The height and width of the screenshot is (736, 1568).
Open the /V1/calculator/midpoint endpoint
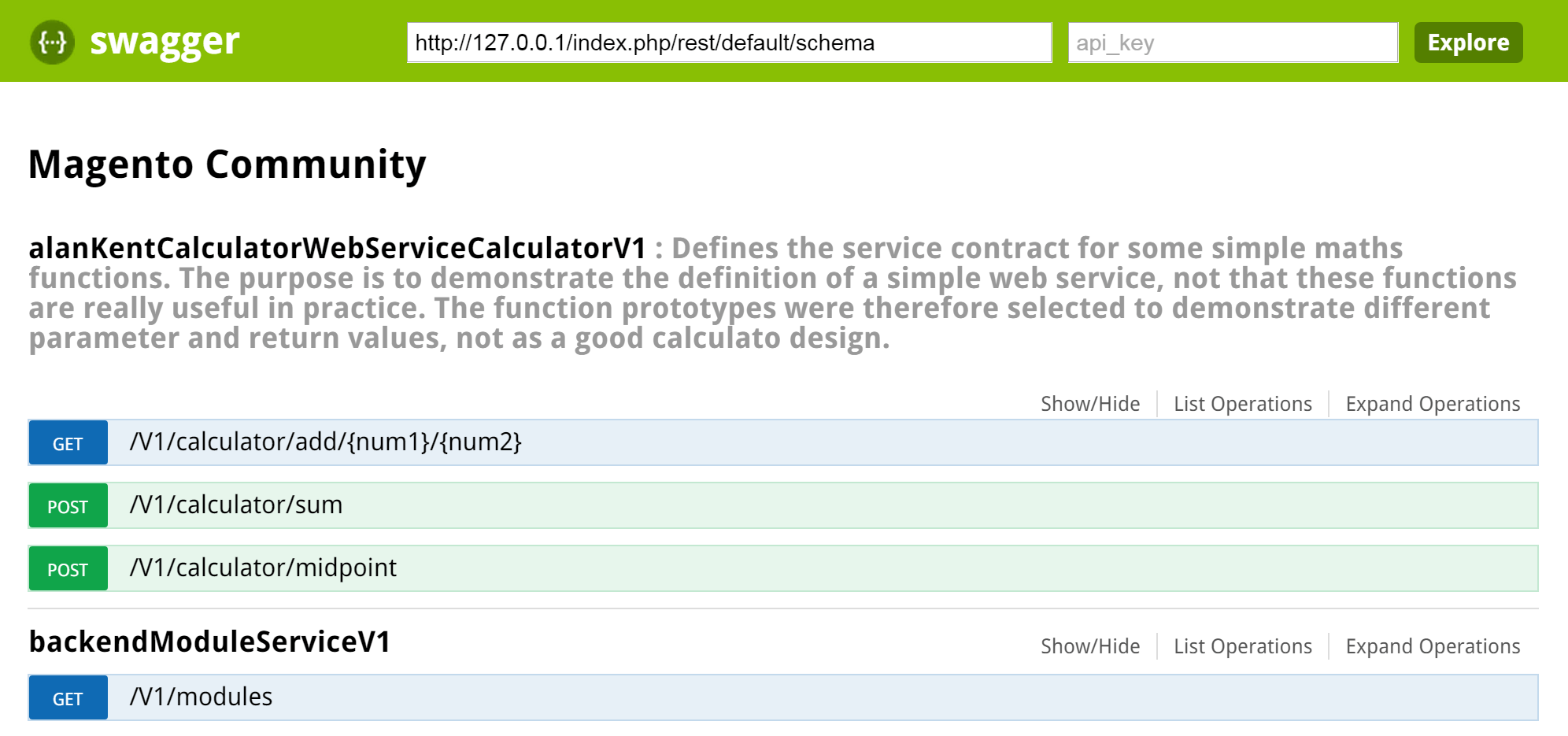[x=263, y=568]
